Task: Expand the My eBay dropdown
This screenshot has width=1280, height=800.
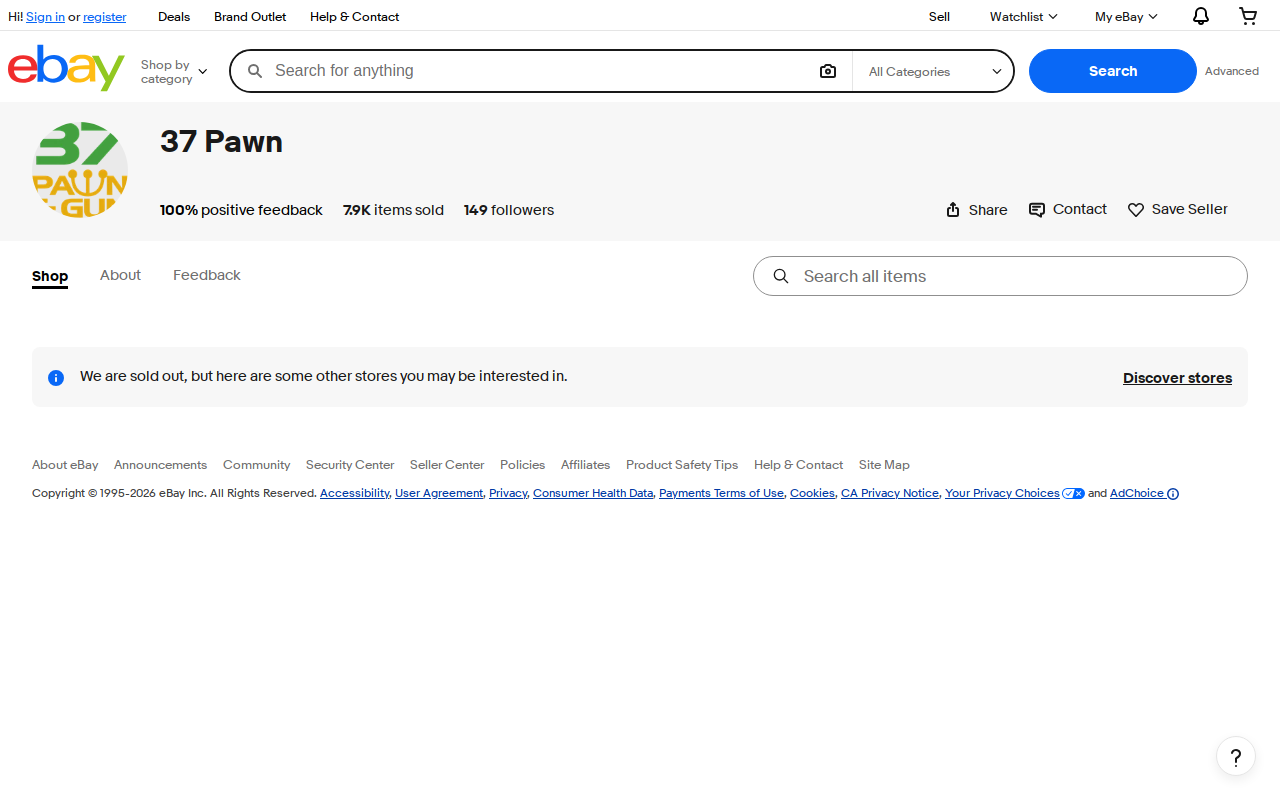Action: (x=1126, y=16)
